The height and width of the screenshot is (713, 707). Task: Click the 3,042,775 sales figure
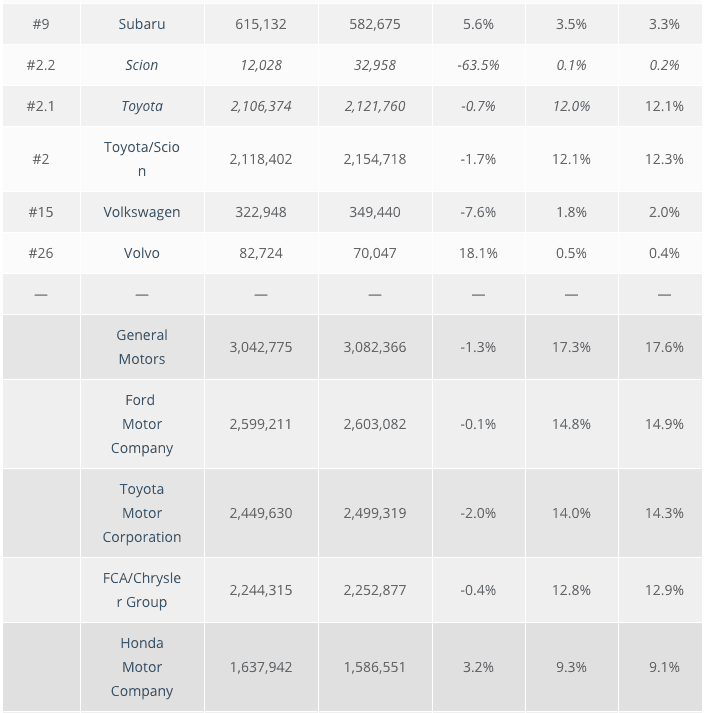click(x=261, y=347)
